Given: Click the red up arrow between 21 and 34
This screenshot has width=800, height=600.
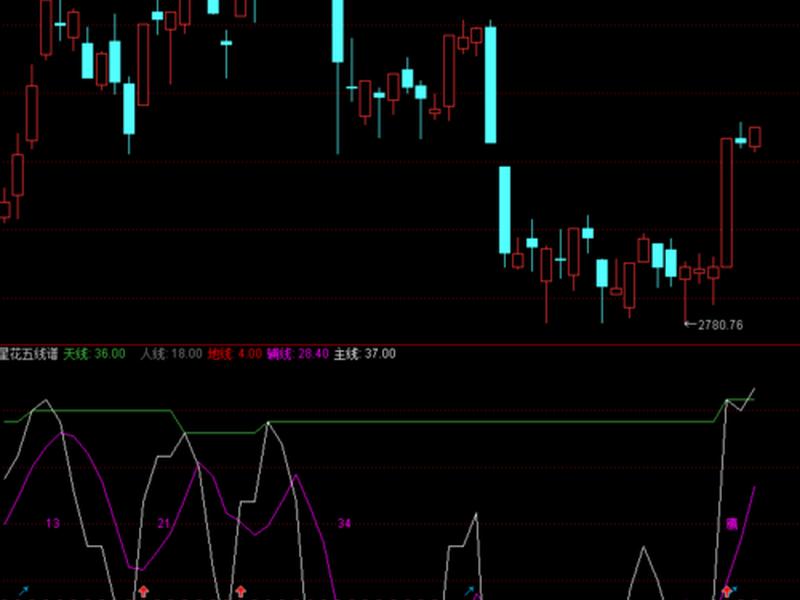Looking at the screenshot, I should (x=240, y=592).
